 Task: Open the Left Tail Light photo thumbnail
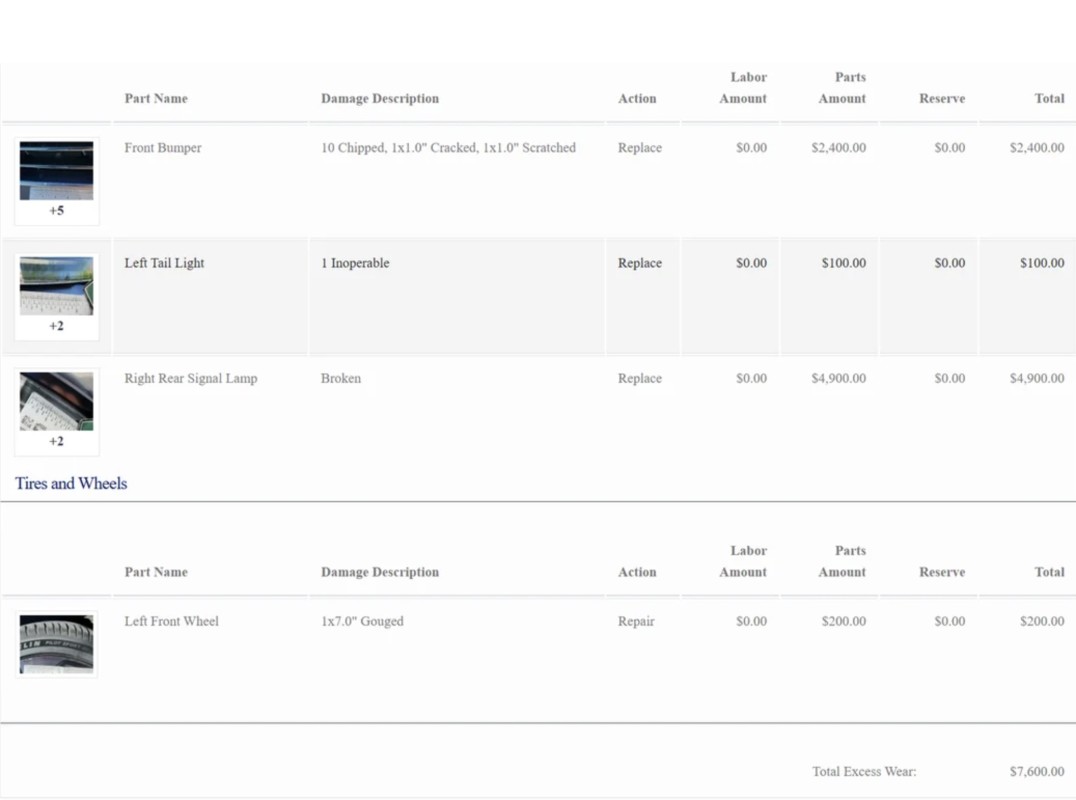coord(56,285)
